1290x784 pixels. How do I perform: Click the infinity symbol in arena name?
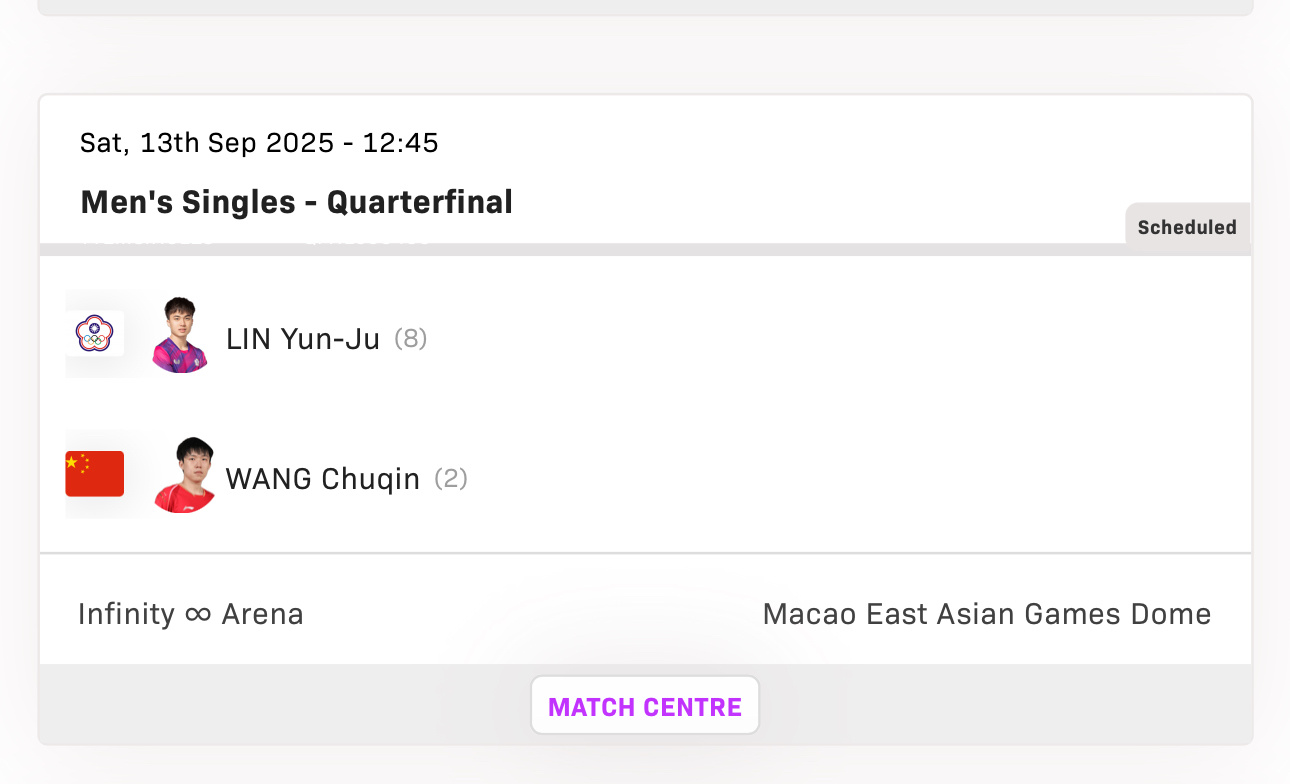pyautogui.click(x=198, y=613)
